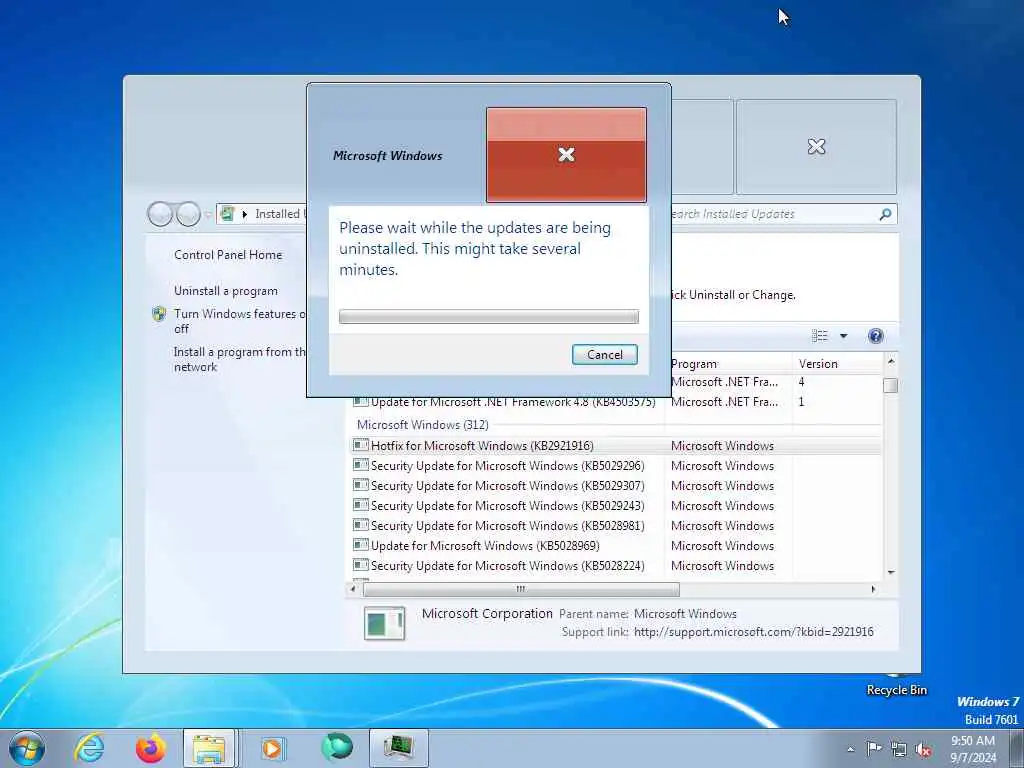
Task: Cancel the update uninstall dialog
Action: point(604,355)
